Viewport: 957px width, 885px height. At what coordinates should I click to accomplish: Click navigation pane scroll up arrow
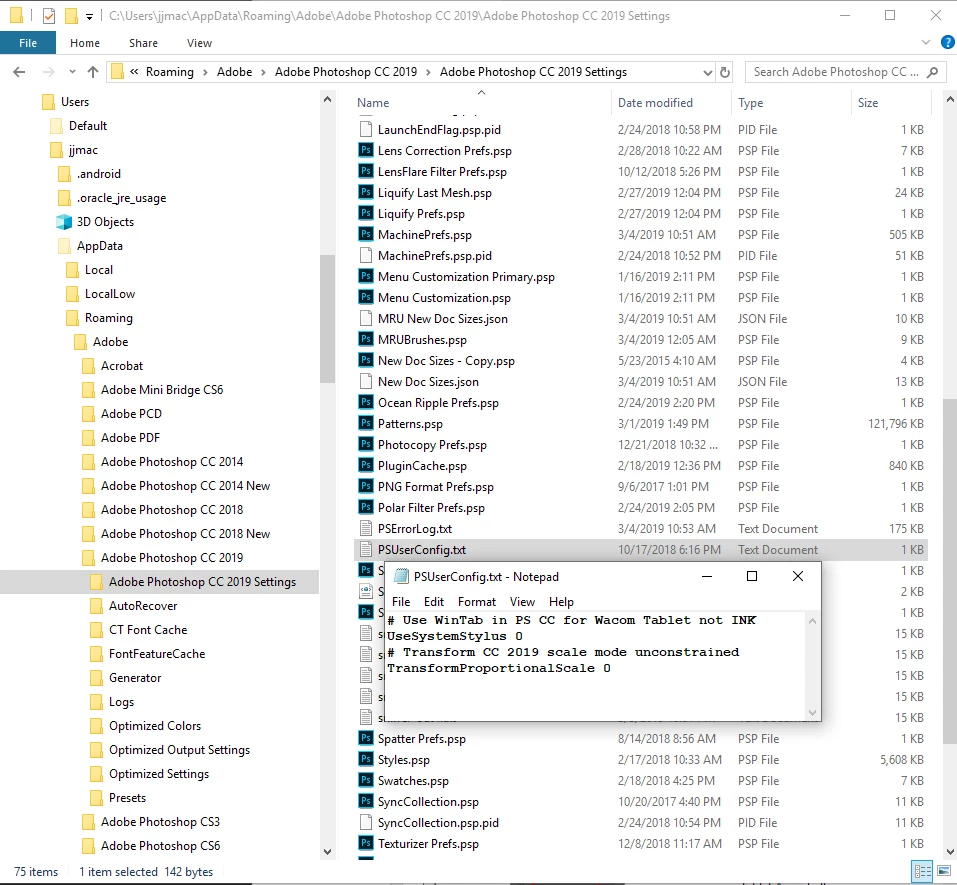tap(328, 99)
